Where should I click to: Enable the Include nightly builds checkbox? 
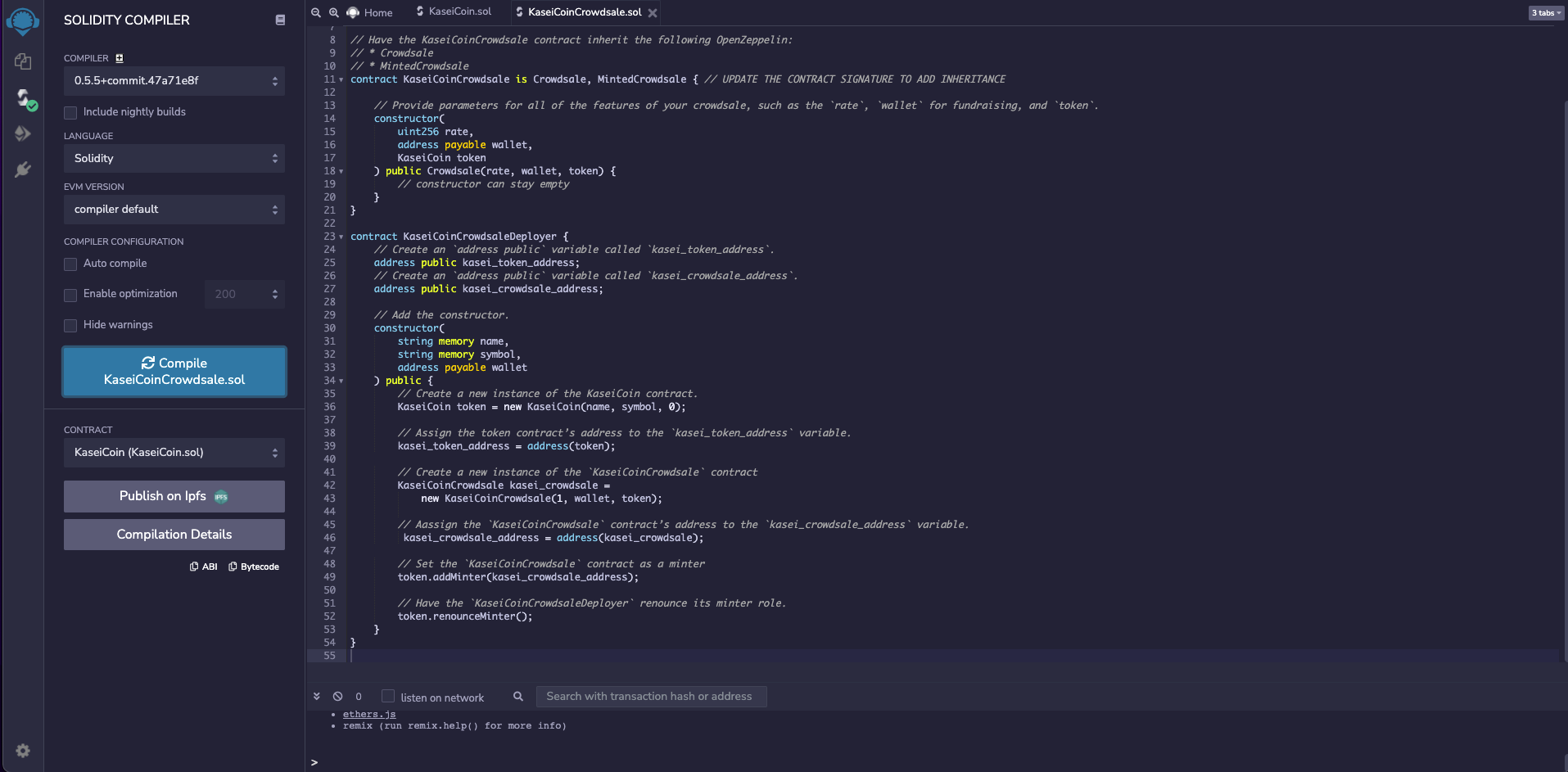tap(70, 112)
